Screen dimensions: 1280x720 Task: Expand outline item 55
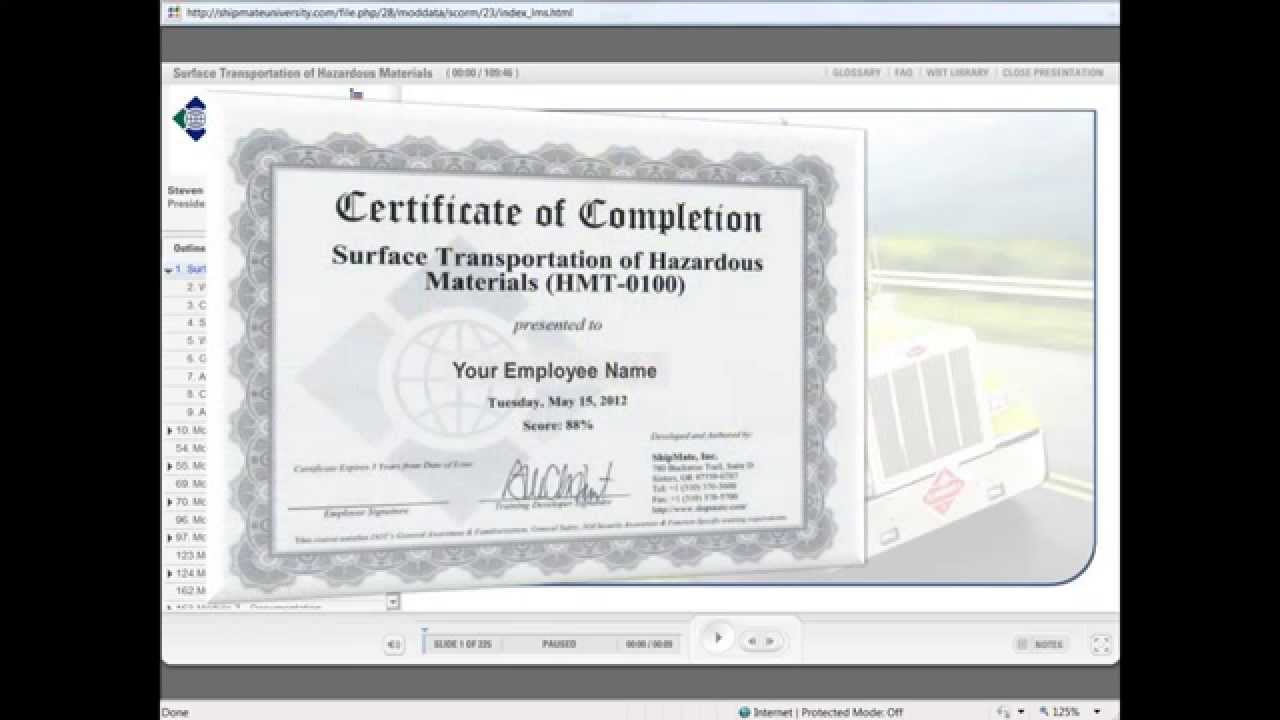[x=169, y=467]
